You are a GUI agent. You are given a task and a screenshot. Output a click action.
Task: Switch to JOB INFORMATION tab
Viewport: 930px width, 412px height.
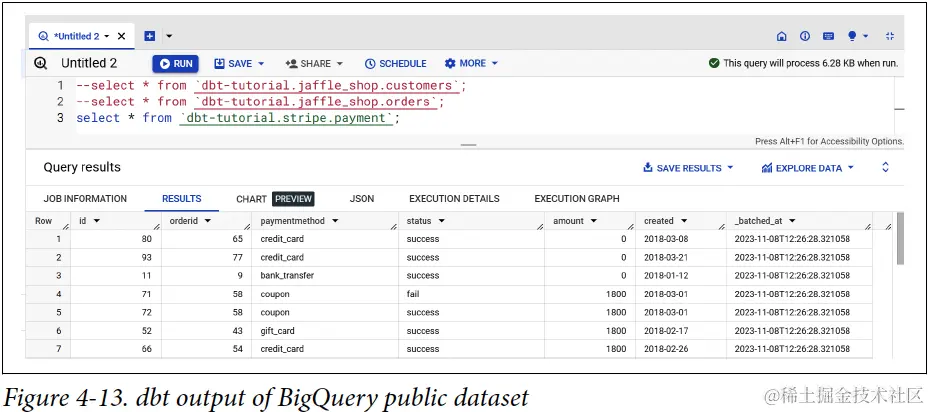(85, 199)
